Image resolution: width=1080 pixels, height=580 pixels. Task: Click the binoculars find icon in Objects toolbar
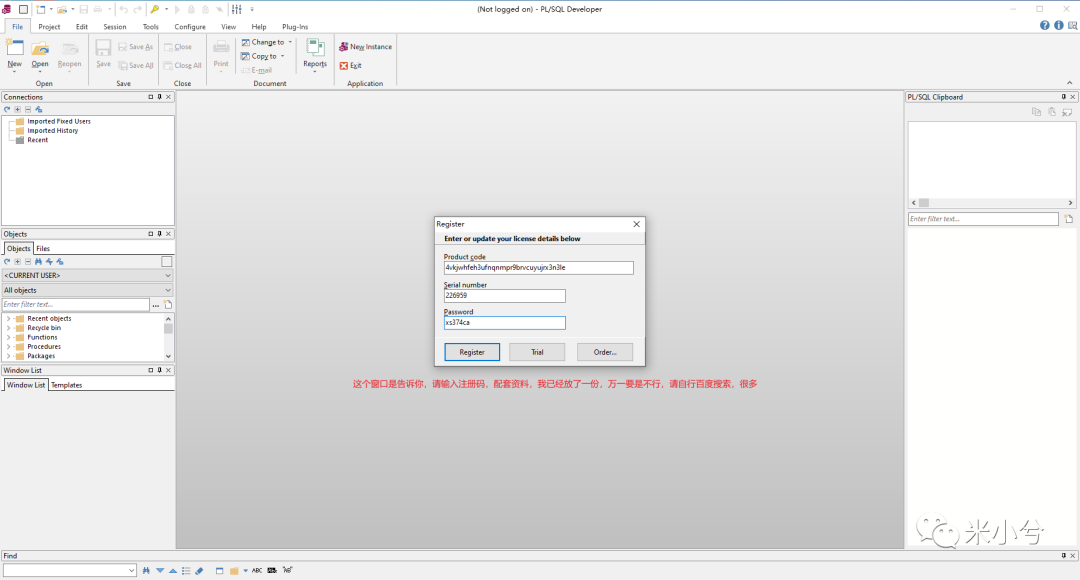pyautogui.click(x=39, y=262)
